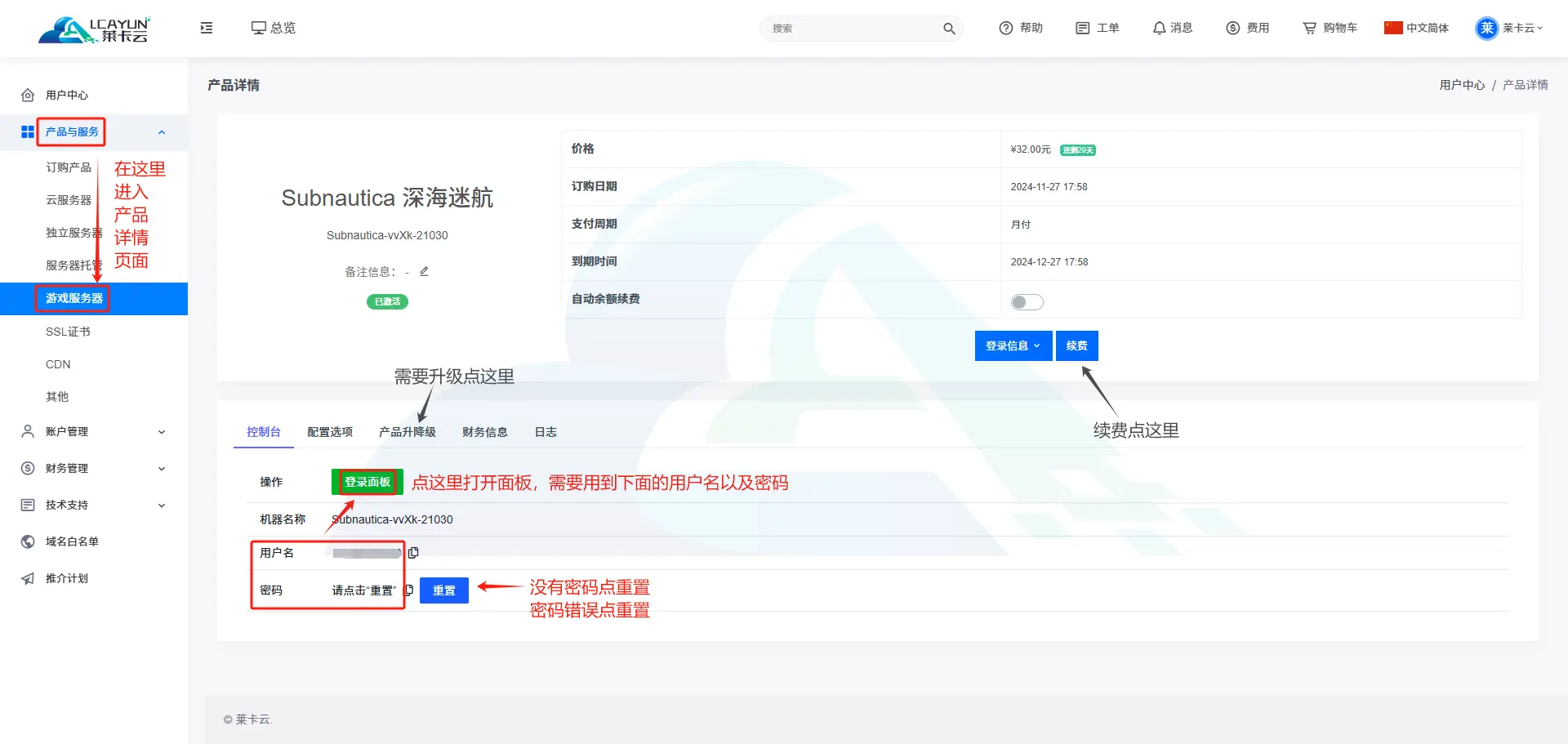Switch to 配置选项 tab
1568x744 pixels.
330,432
